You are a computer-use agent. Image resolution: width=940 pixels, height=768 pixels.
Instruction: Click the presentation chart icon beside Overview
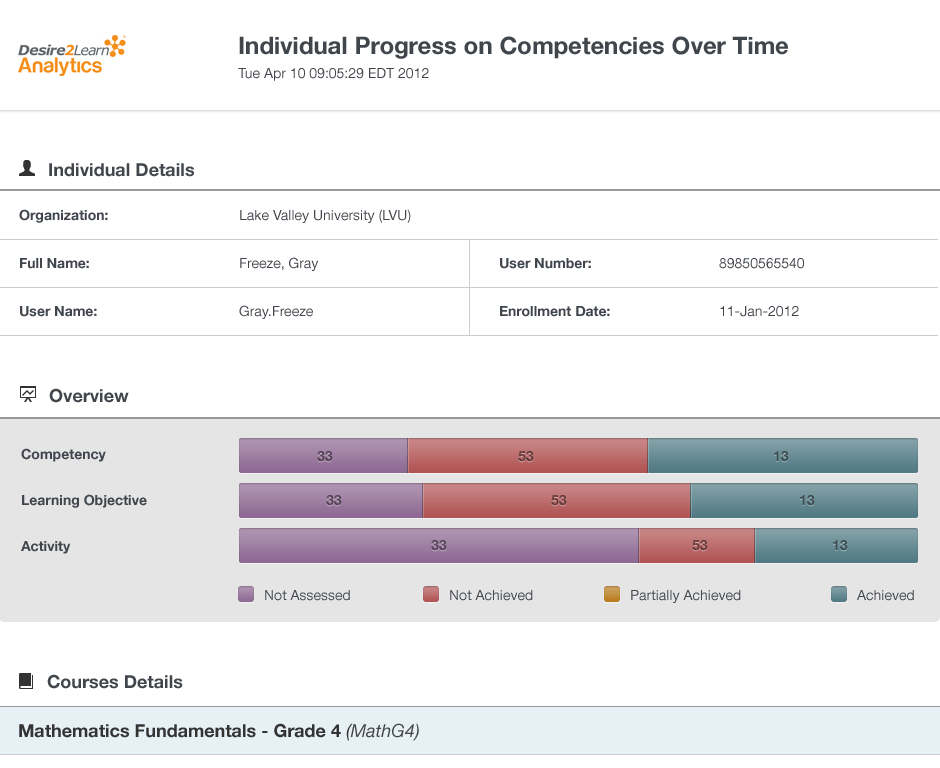point(28,395)
